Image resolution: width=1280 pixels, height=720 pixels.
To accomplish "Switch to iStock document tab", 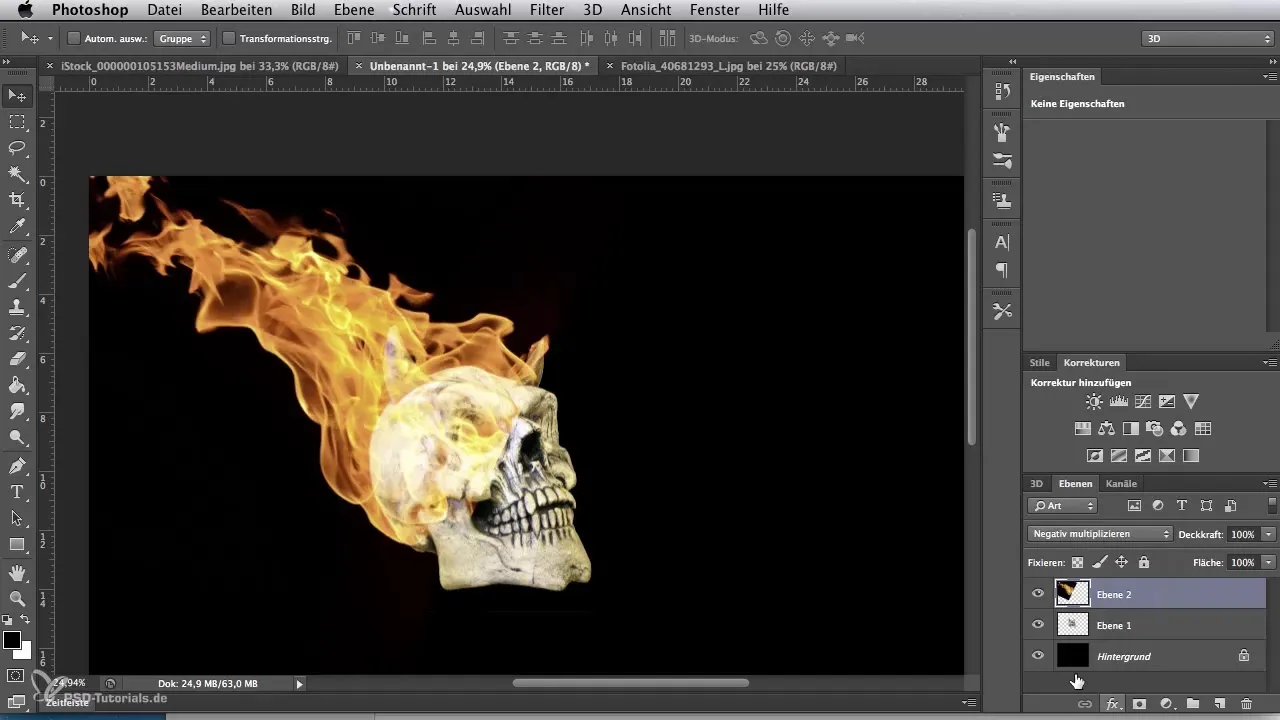I will 199,65.
